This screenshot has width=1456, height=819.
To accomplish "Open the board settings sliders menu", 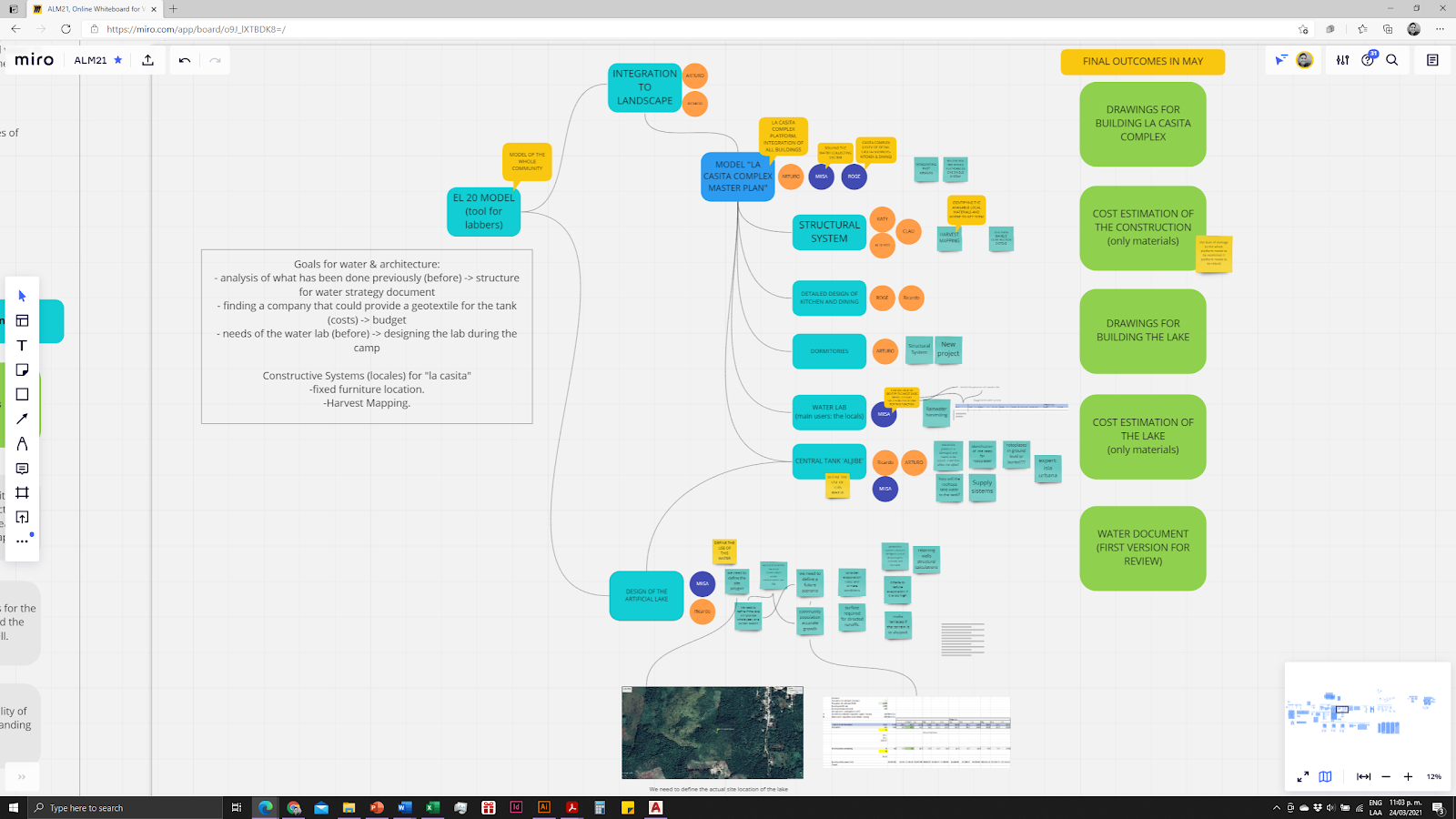I will tap(1342, 60).
